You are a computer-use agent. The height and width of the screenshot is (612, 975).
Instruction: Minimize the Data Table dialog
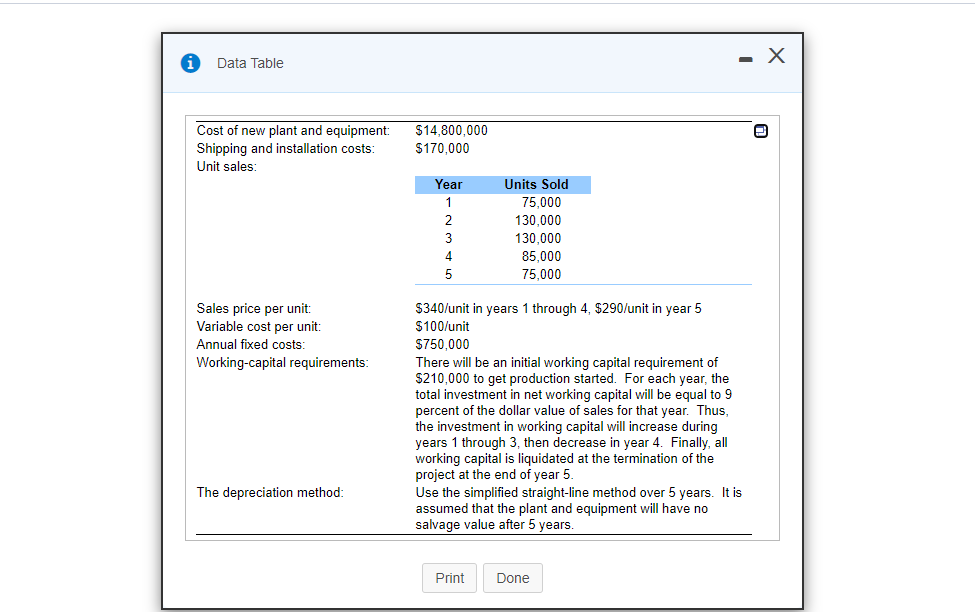745,58
